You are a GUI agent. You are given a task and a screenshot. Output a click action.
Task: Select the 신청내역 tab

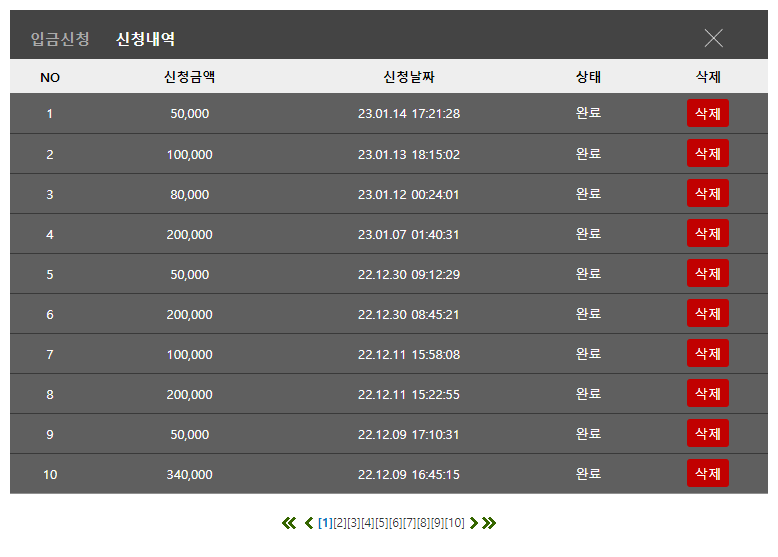(145, 39)
